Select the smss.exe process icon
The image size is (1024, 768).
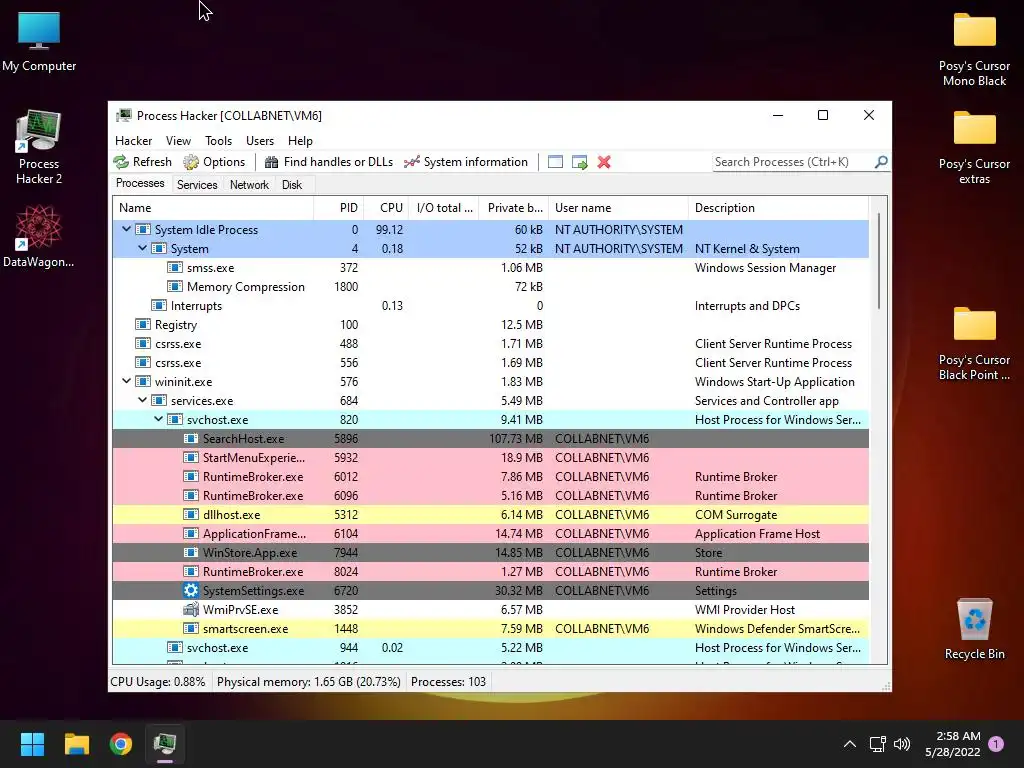[x=174, y=267]
